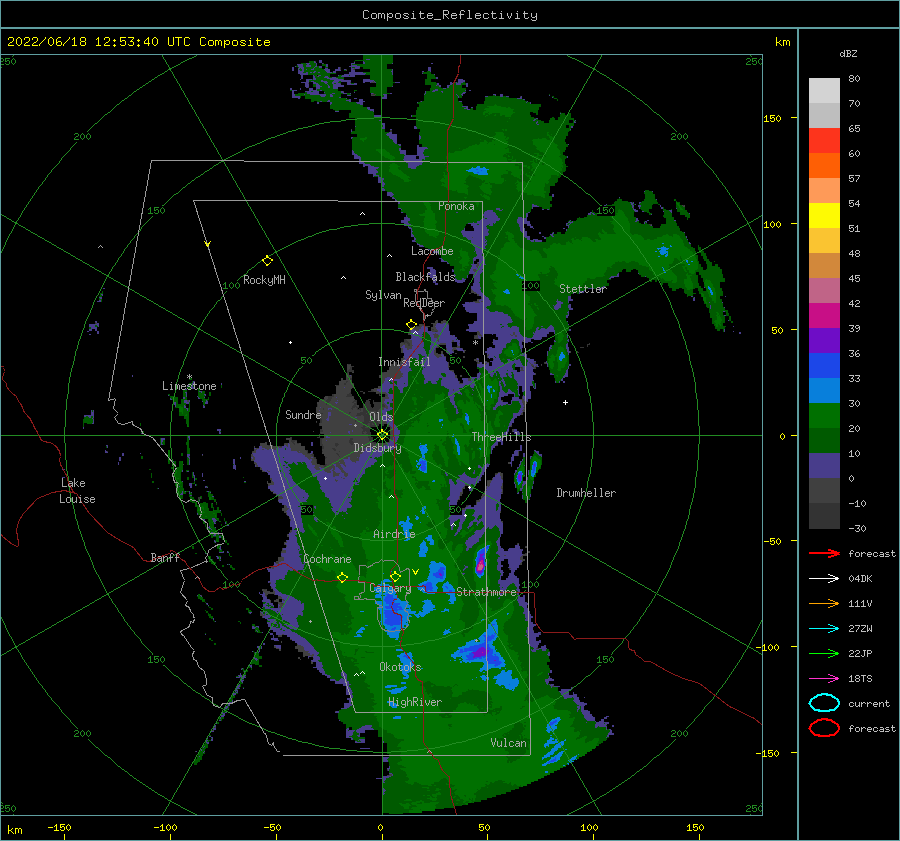Click the 150 tick on the right axis
The height and width of the screenshot is (841, 900).
click(773, 118)
